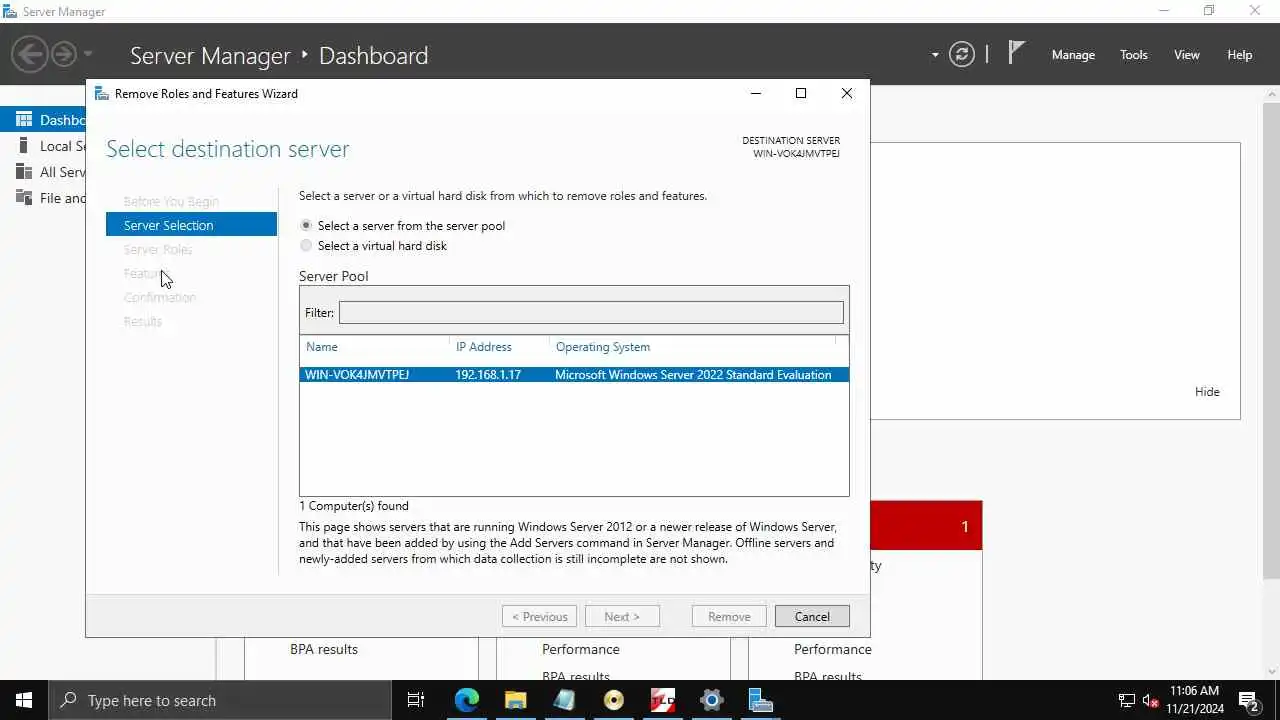The height and width of the screenshot is (720, 1280).
Task: Select the Confirmation wizard step
Action: pyautogui.click(x=160, y=297)
